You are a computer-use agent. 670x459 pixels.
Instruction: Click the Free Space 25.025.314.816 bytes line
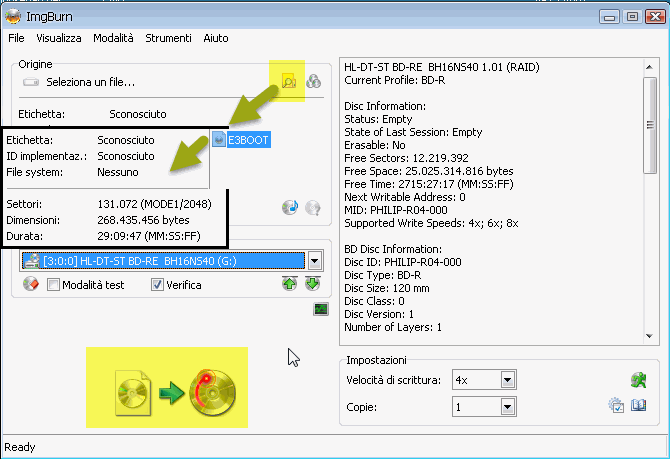pyautogui.click(x=429, y=171)
